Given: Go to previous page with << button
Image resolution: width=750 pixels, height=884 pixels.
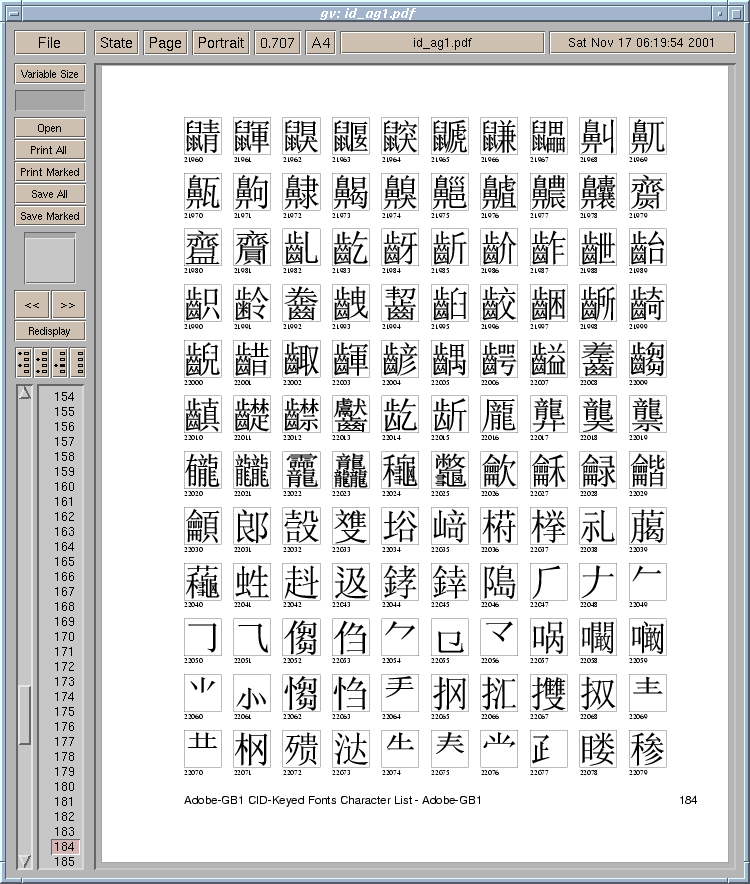Looking at the screenshot, I should coord(32,305).
